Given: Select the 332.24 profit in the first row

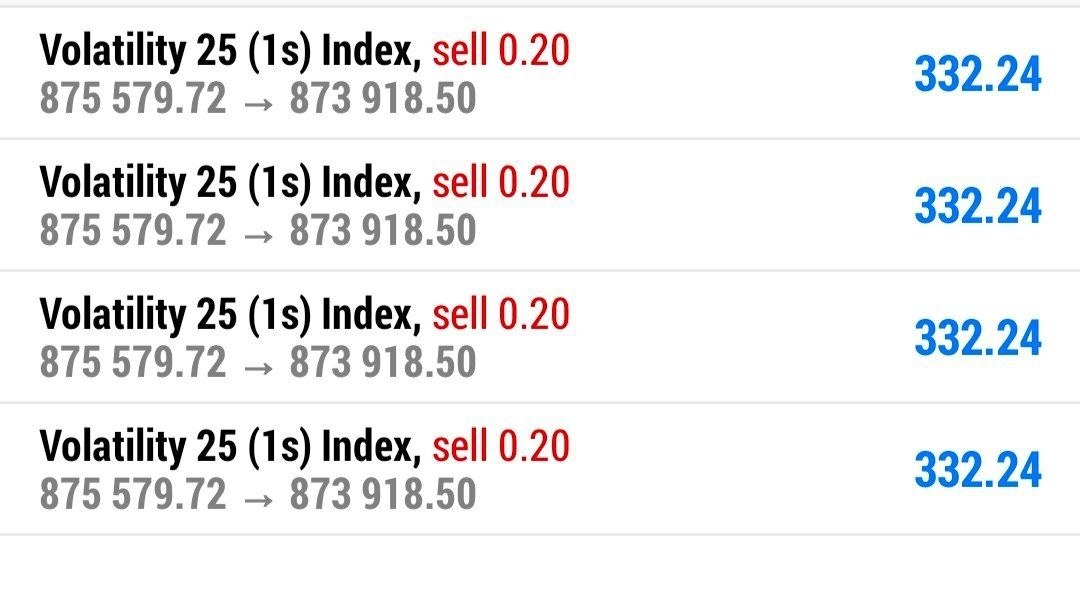Looking at the screenshot, I should coord(977,74).
